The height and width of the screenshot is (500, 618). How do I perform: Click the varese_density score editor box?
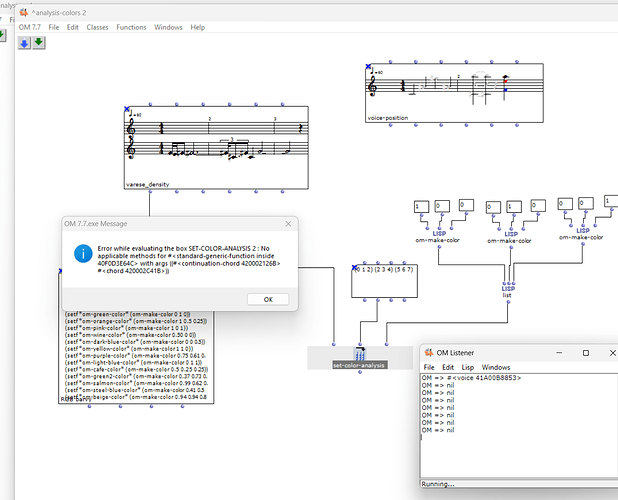(x=216, y=147)
